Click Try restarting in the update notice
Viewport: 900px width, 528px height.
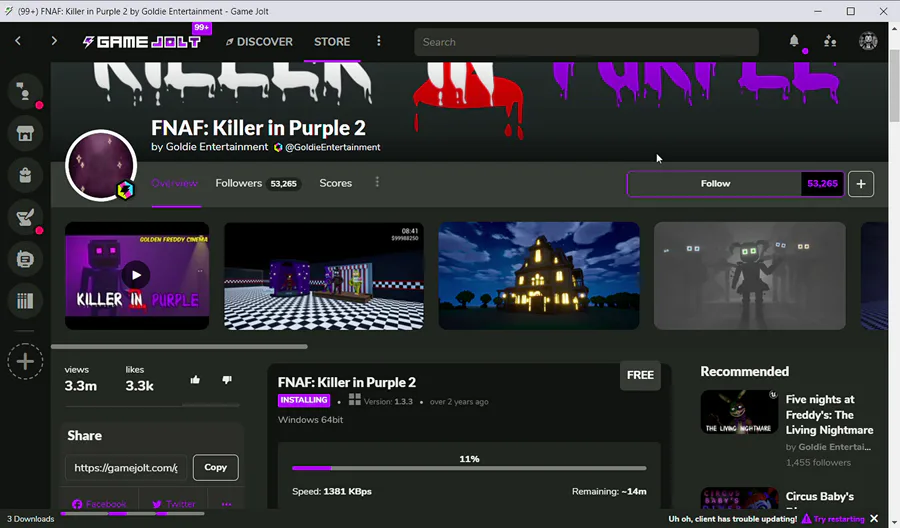[838, 519]
